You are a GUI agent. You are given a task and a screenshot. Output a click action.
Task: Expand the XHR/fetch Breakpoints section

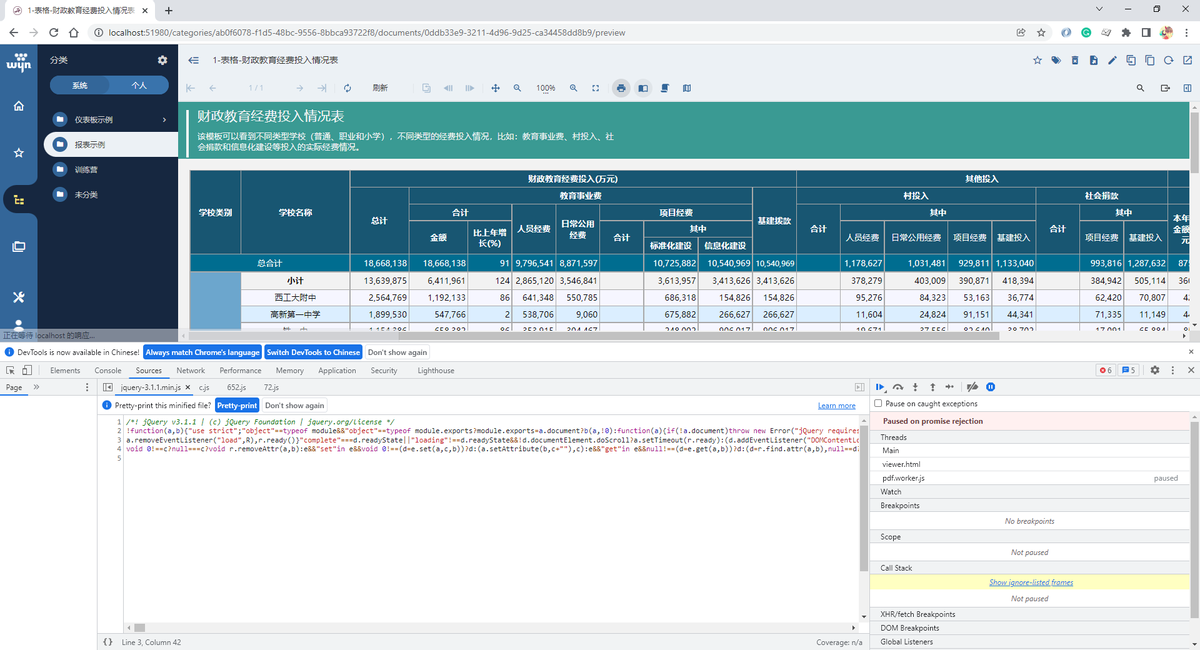pyautogui.click(x=917, y=614)
